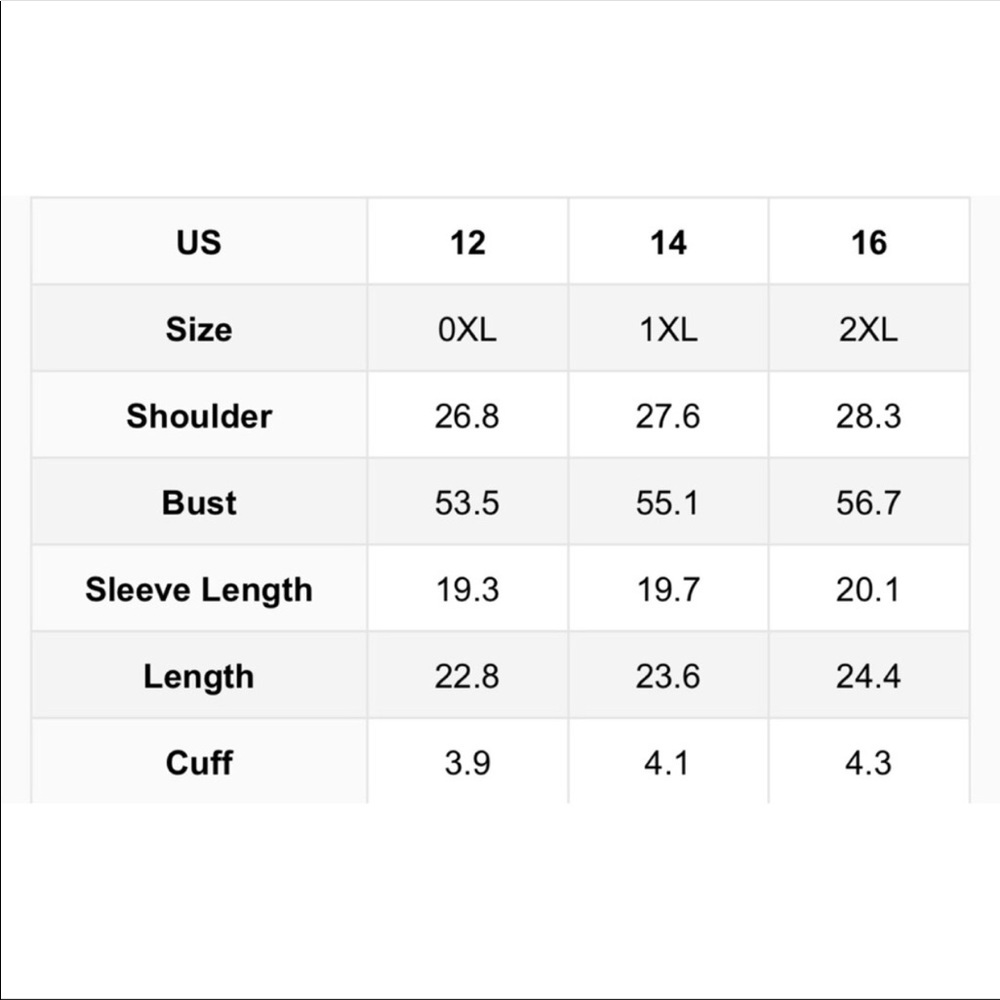Click the 24.4 length value
Screen dimensions: 1000x1000
point(868,677)
